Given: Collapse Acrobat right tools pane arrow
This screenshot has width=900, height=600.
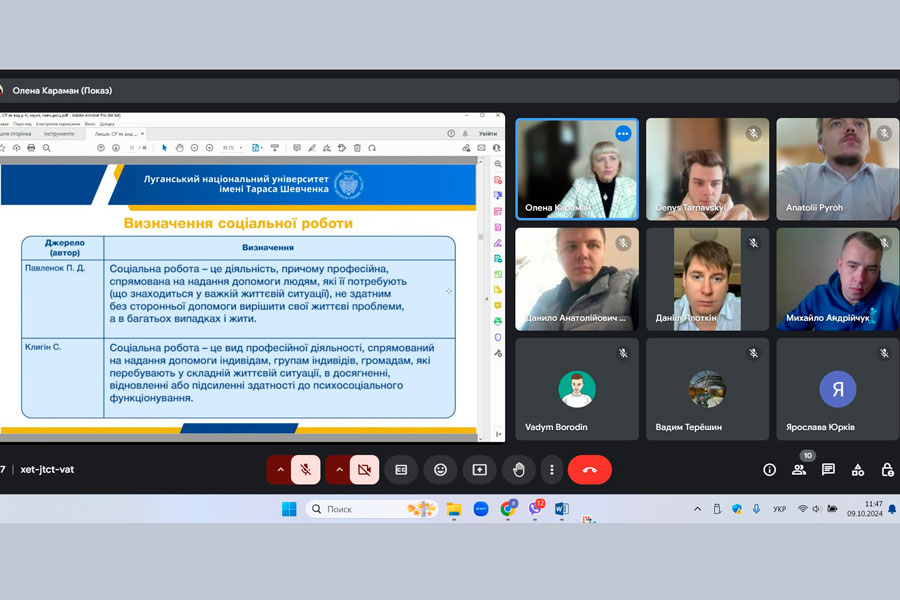Looking at the screenshot, I should (x=487, y=299).
